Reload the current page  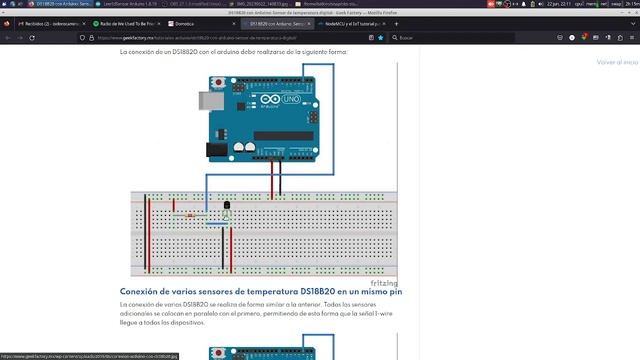[32, 38]
